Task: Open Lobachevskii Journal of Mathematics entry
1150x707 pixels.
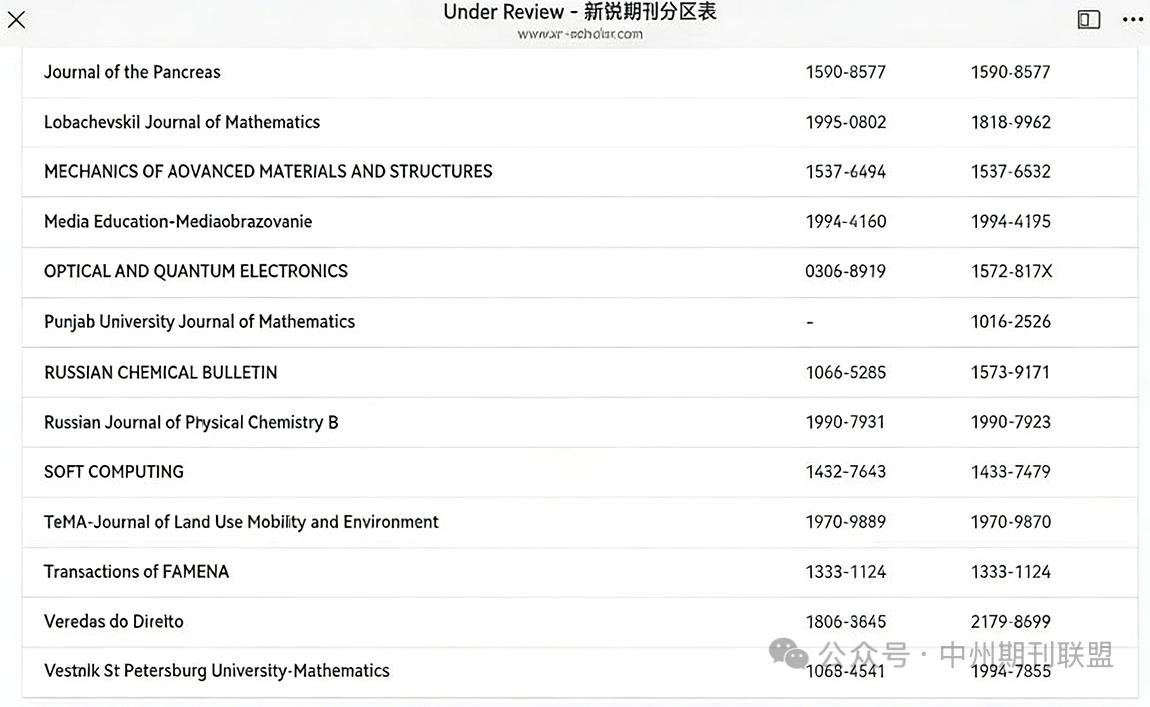Action: [181, 122]
